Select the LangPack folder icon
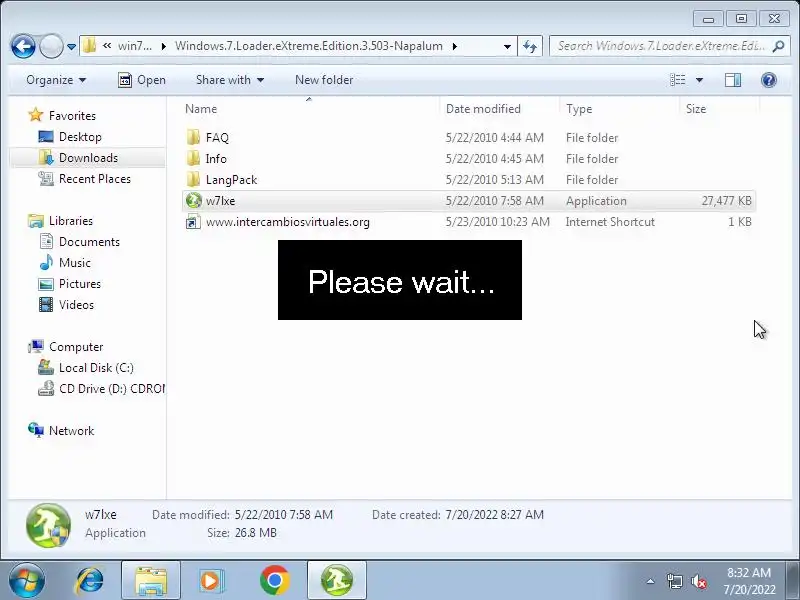The height and width of the screenshot is (600, 800). (193, 179)
